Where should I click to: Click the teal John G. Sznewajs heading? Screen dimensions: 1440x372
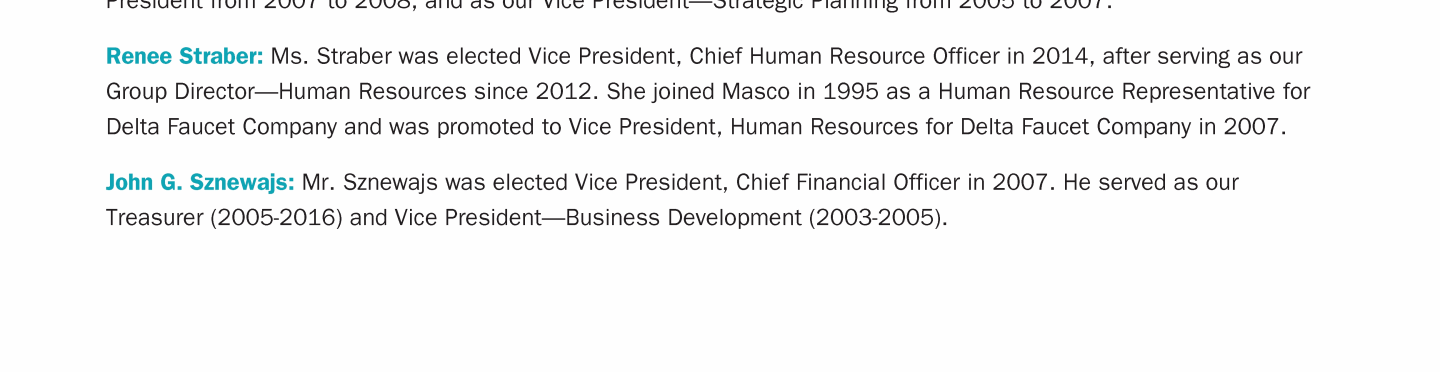(x=200, y=182)
